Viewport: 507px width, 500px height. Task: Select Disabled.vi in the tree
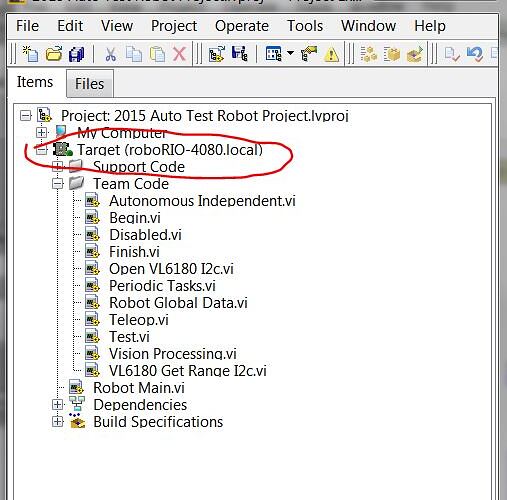(x=145, y=235)
